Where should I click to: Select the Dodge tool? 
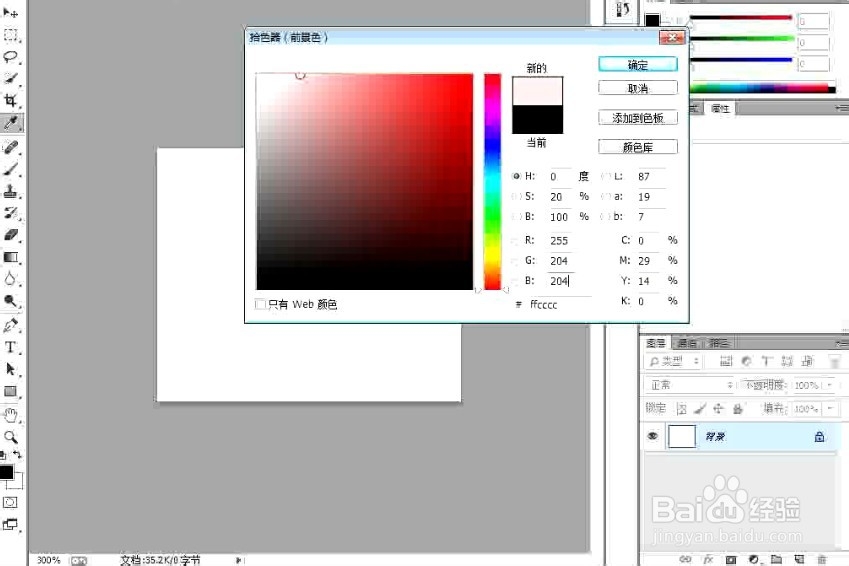tap(10, 301)
